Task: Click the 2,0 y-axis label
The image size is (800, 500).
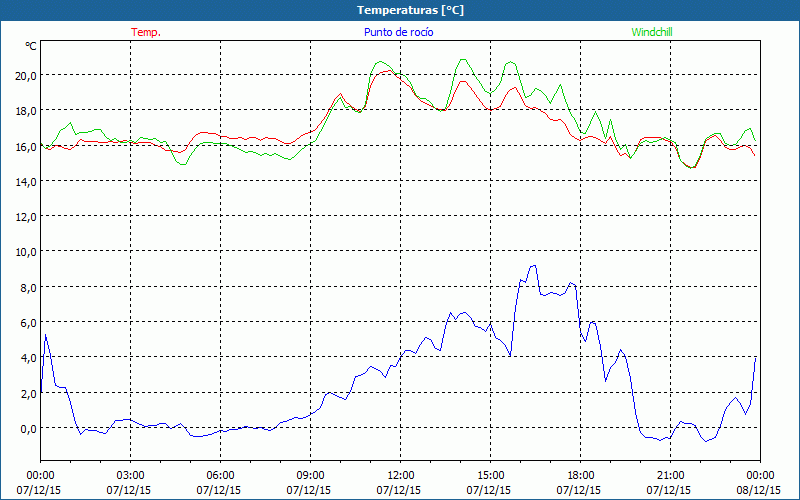Action: (29, 393)
